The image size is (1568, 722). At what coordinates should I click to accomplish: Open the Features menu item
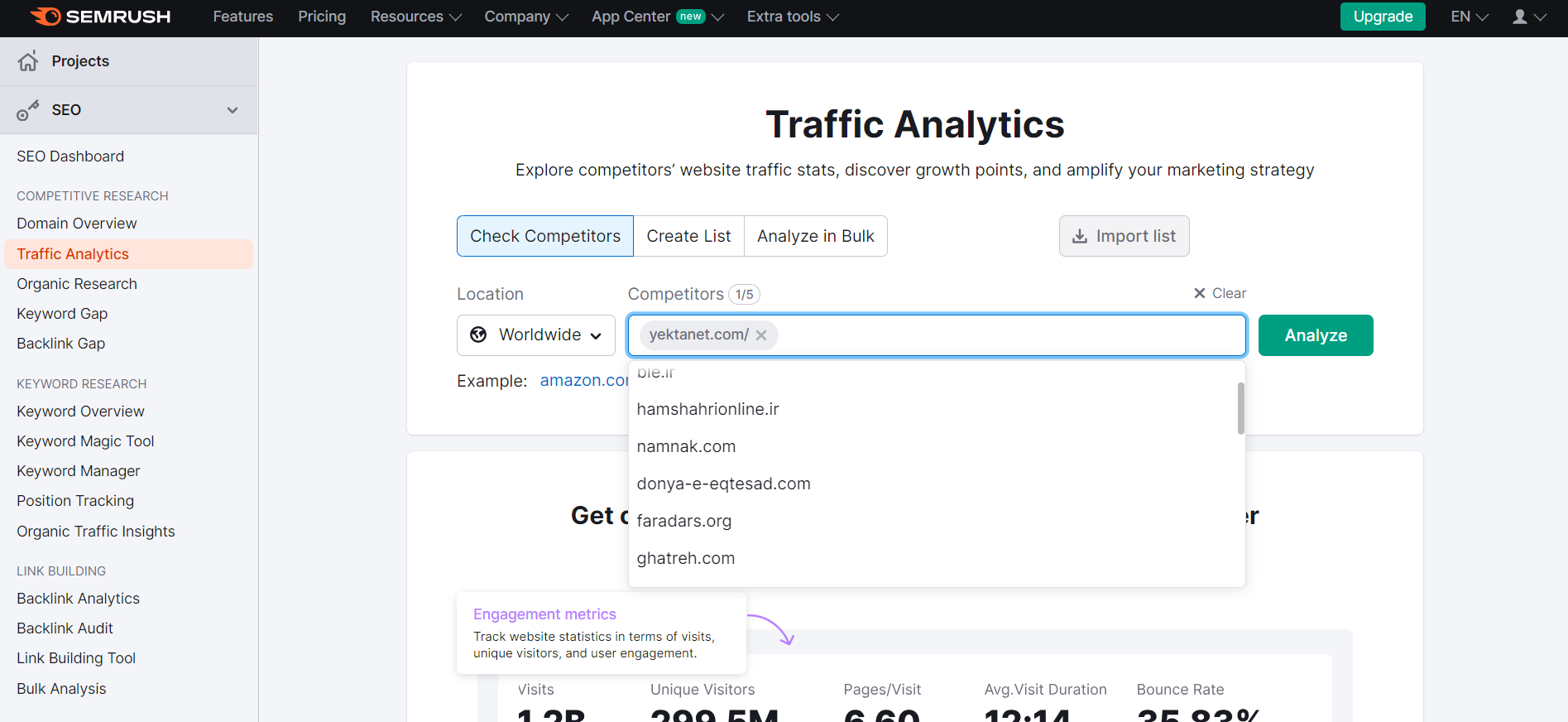pyautogui.click(x=243, y=17)
